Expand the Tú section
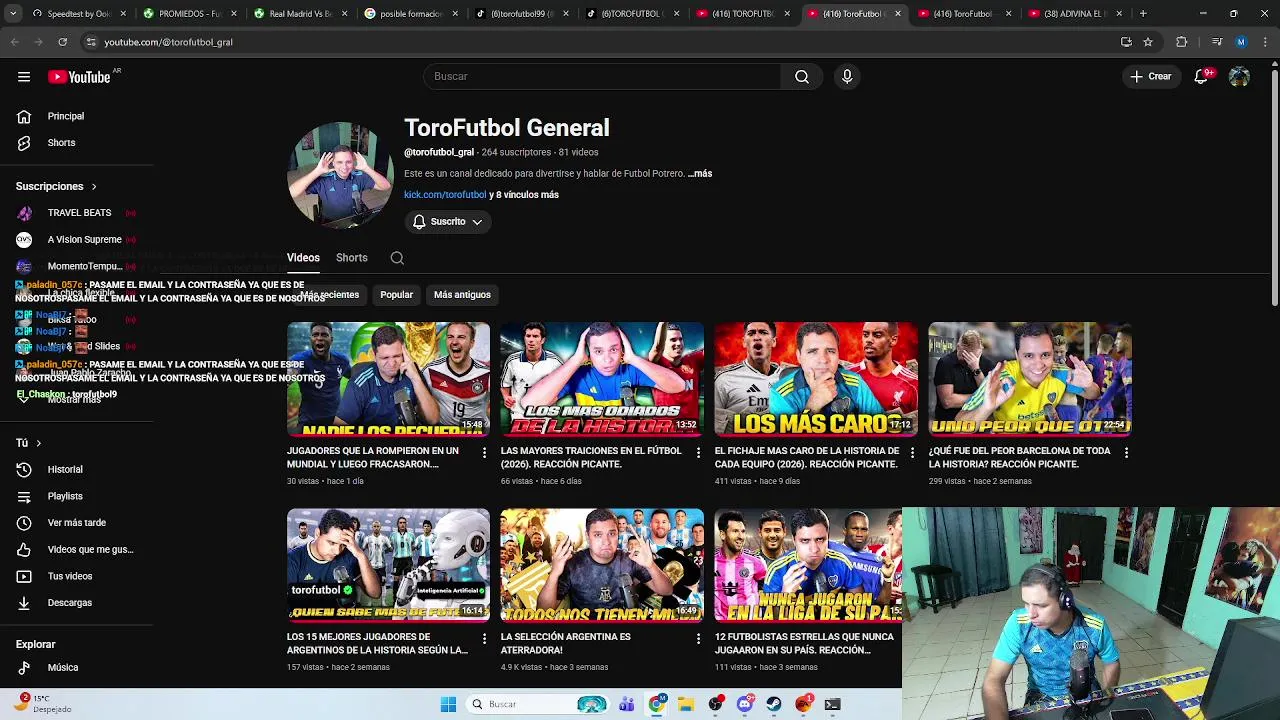This screenshot has width=1280, height=720. click(x=29, y=443)
